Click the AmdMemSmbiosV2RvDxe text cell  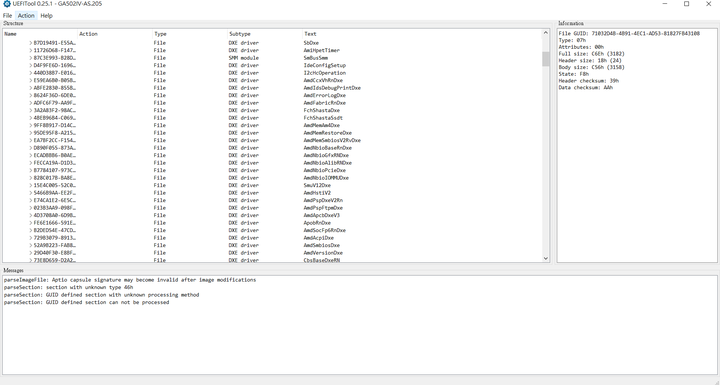pos(332,140)
